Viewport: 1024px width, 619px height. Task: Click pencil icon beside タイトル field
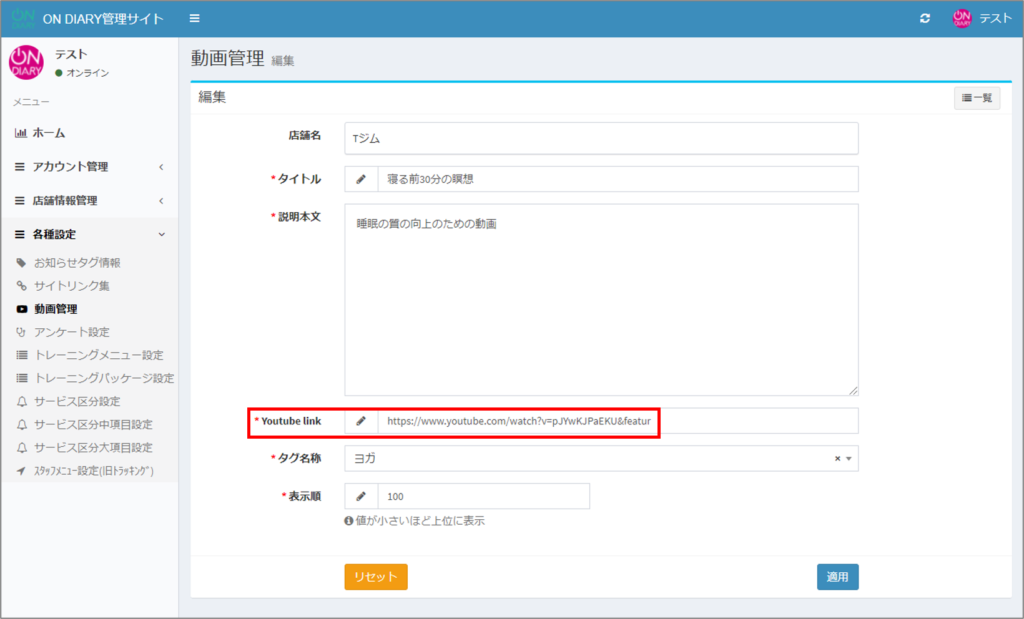pos(361,179)
